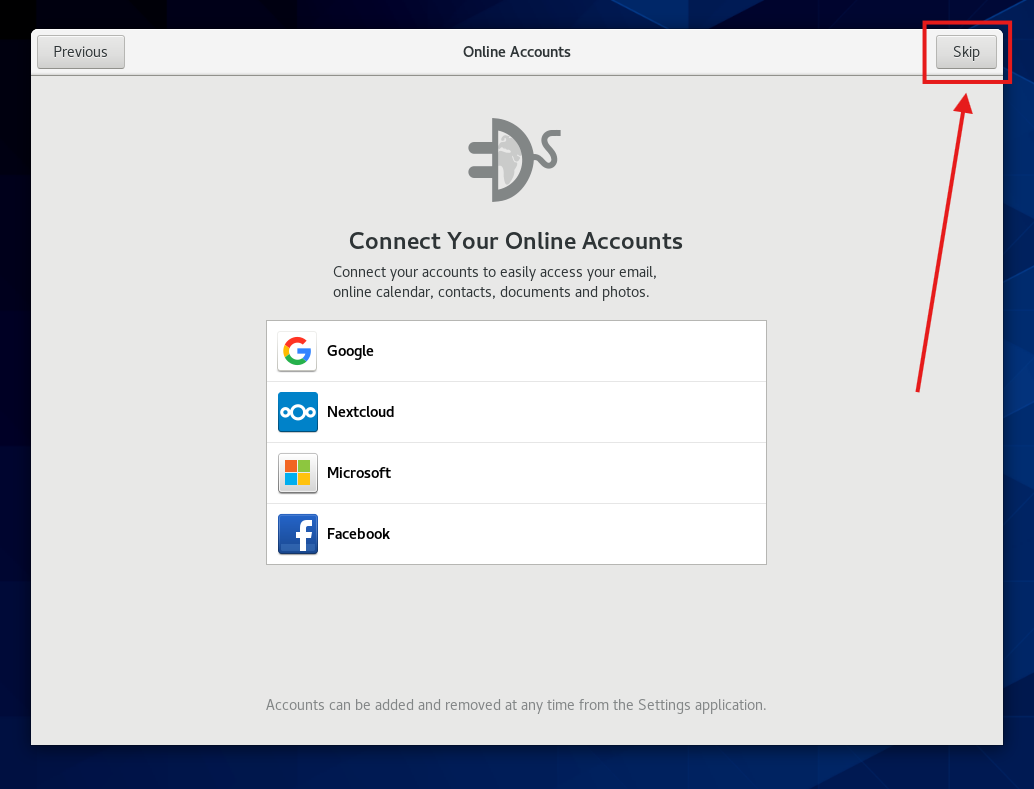Screen dimensions: 1034x789
Task: Select the Microsoft account label
Action: tap(358, 473)
